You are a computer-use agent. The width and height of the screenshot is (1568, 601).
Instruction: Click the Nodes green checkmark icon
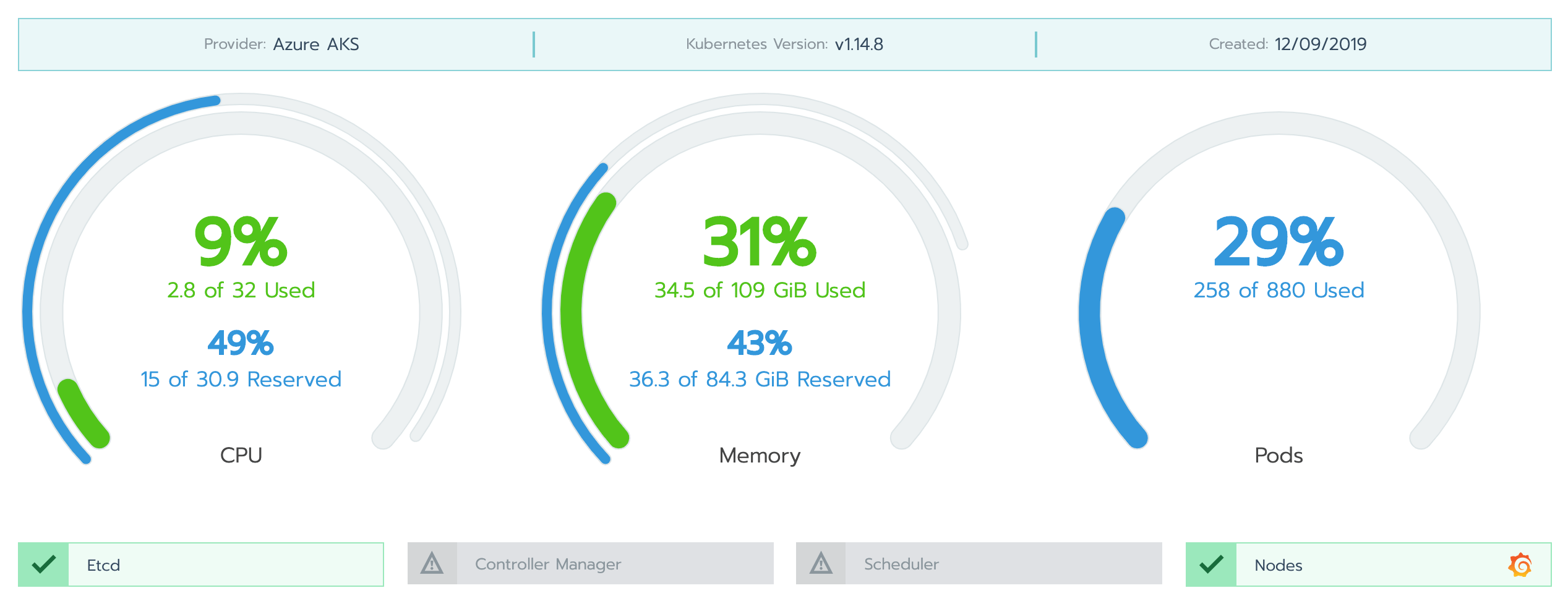tap(1211, 565)
